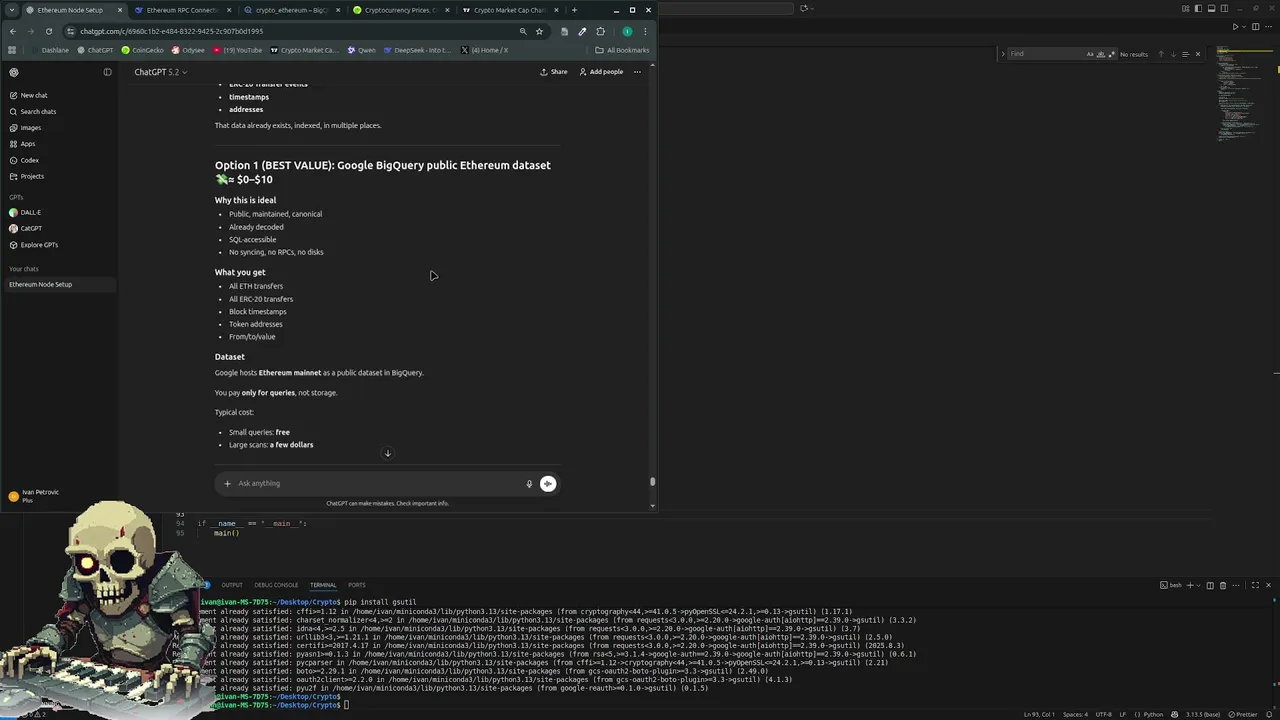Screen dimensions: 1280x720
Task: Open the DALL-E GPT
Action: tap(25, 212)
